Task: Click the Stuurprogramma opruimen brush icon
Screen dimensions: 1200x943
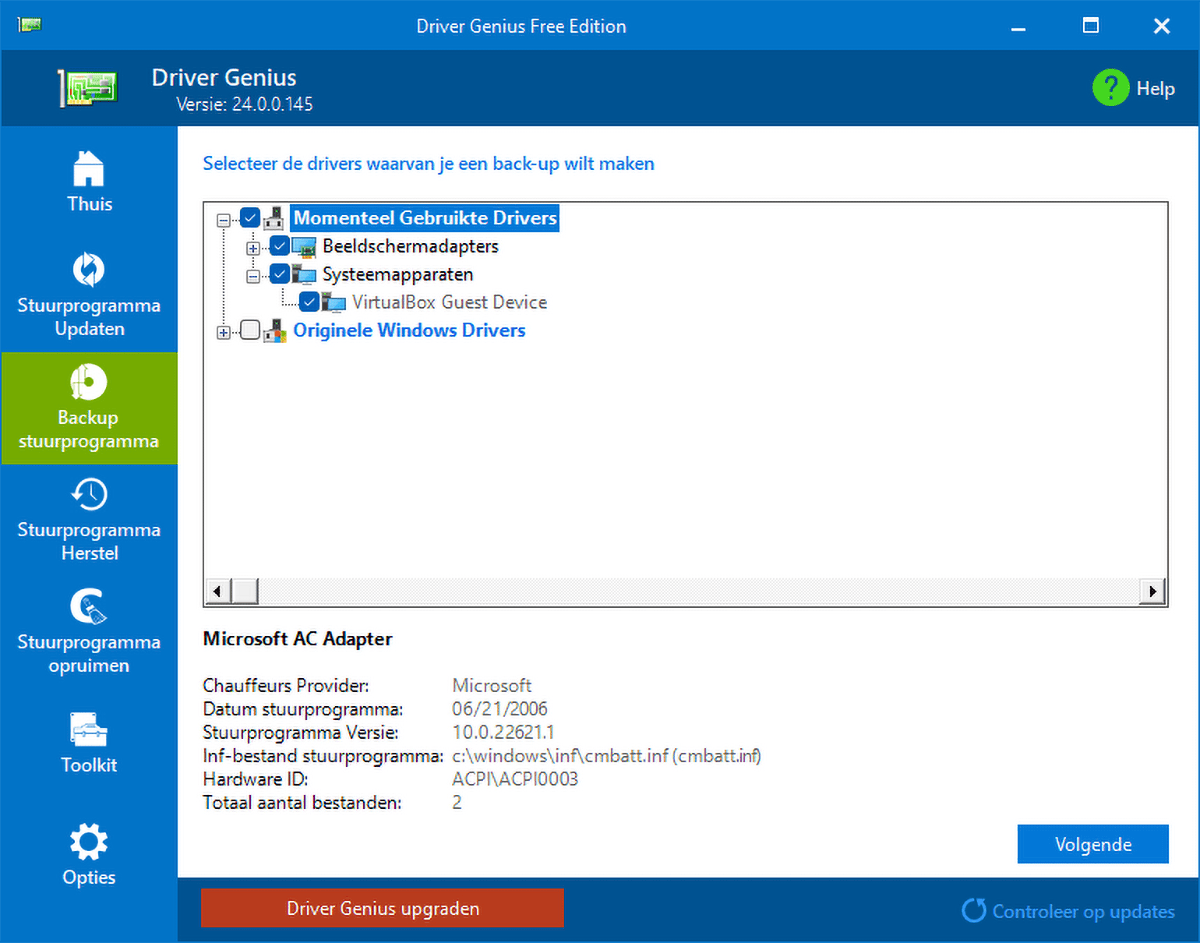Action: click(x=89, y=606)
